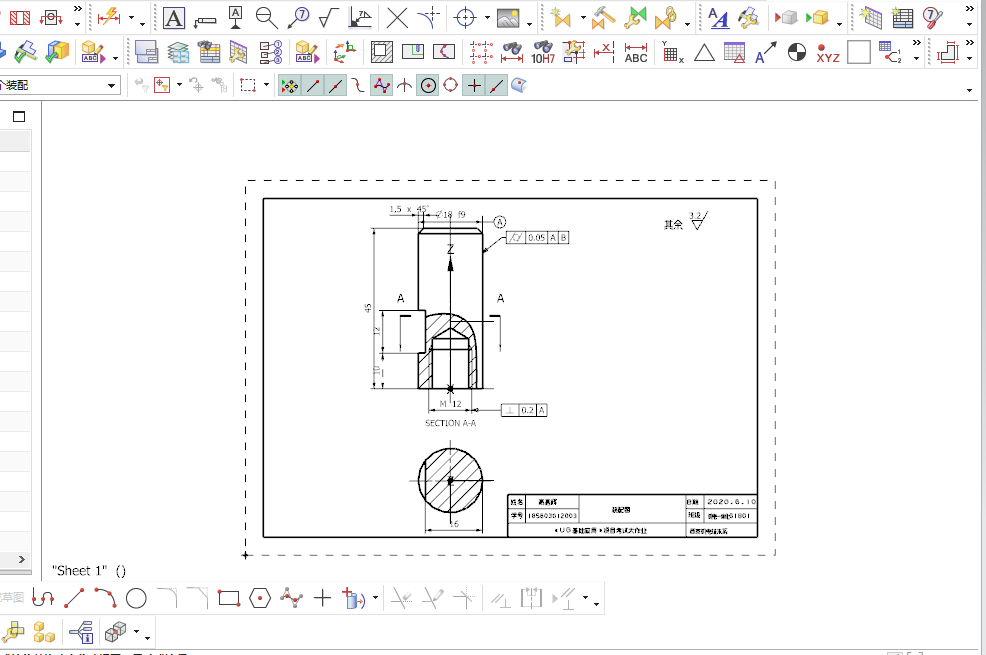Screen dimensions: 986x655
Task: Toggle Mid Point snap option
Action: (x=336, y=85)
